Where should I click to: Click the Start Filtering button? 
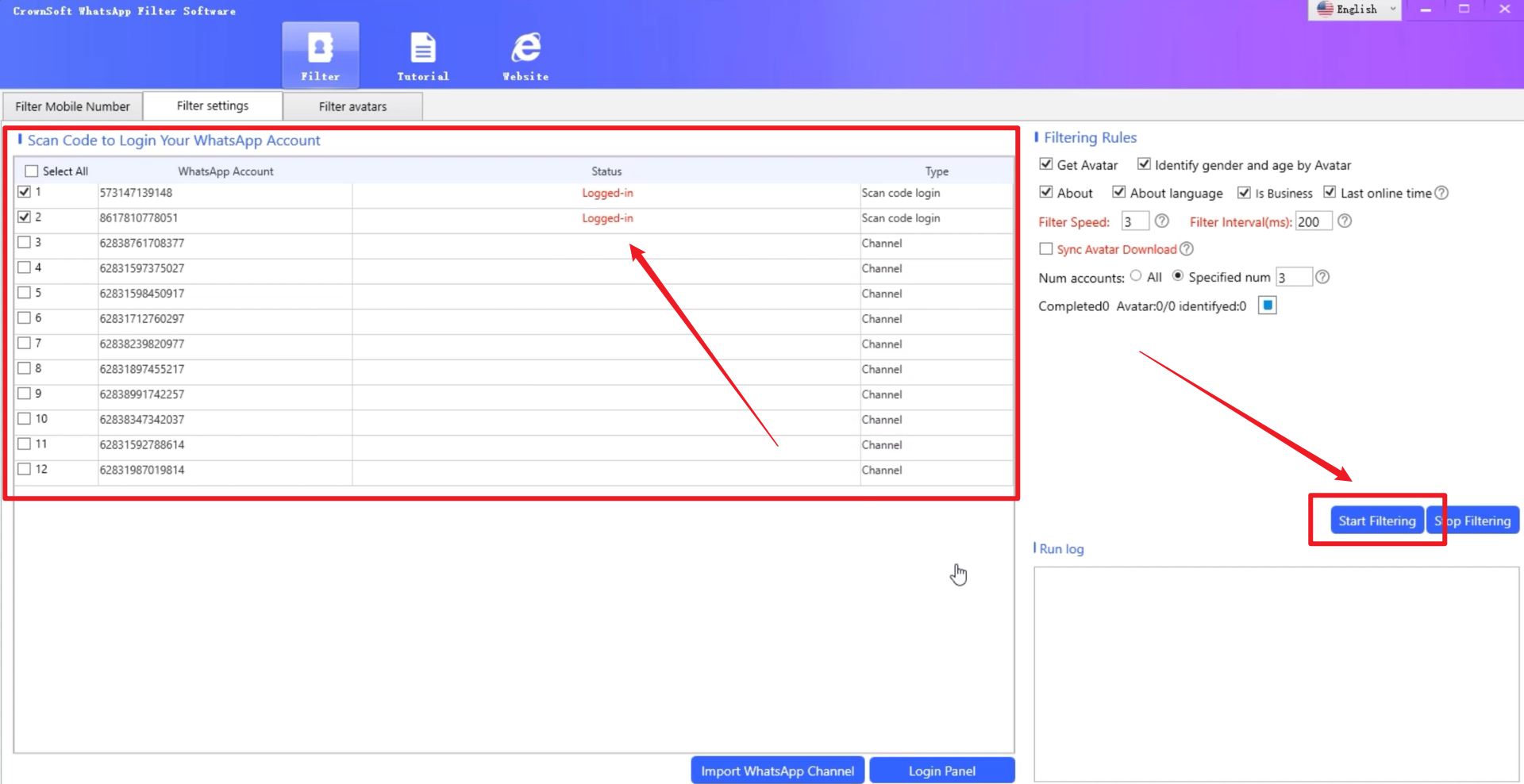click(x=1377, y=521)
